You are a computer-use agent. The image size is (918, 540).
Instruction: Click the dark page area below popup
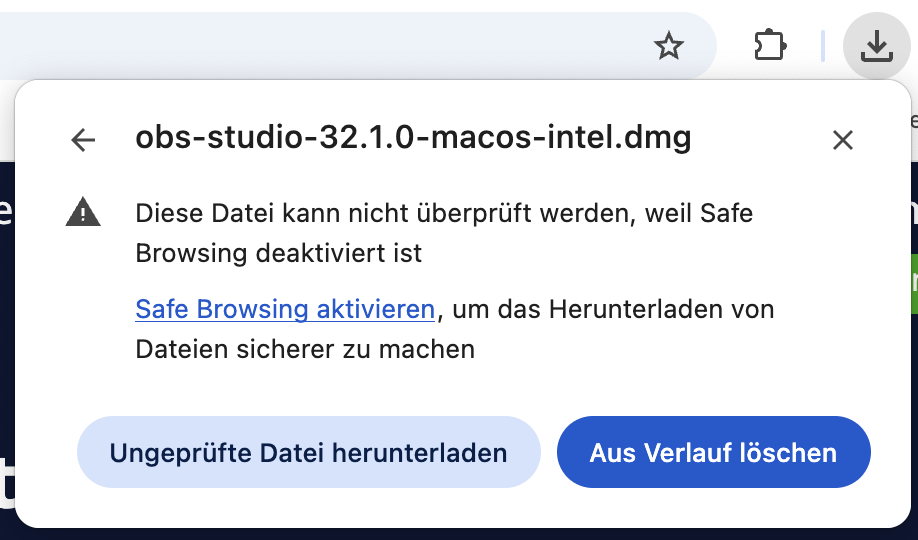[460, 534]
